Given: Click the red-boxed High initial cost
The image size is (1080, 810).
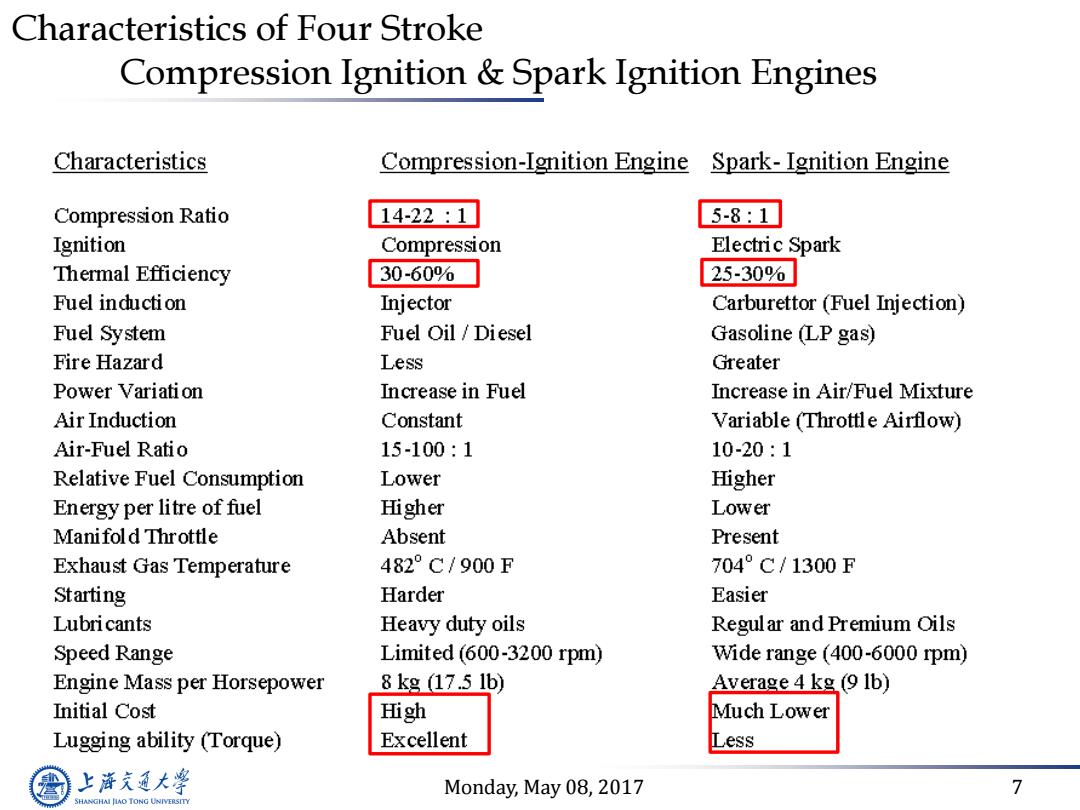Looking at the screenshot, I should click(404, 711).
